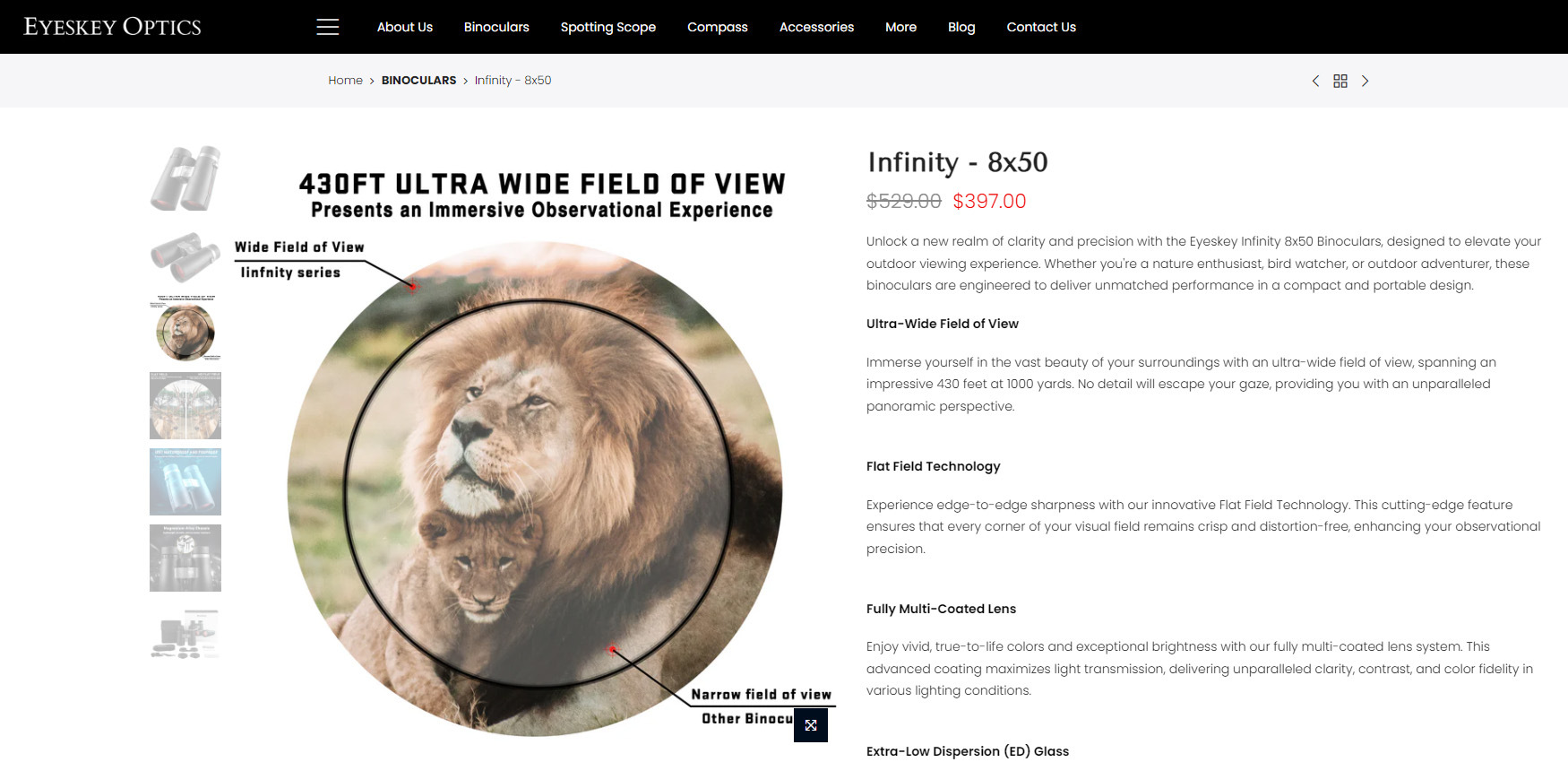Expand the More menu
This screenshot has width=1568, height=762.
point(900,27)
